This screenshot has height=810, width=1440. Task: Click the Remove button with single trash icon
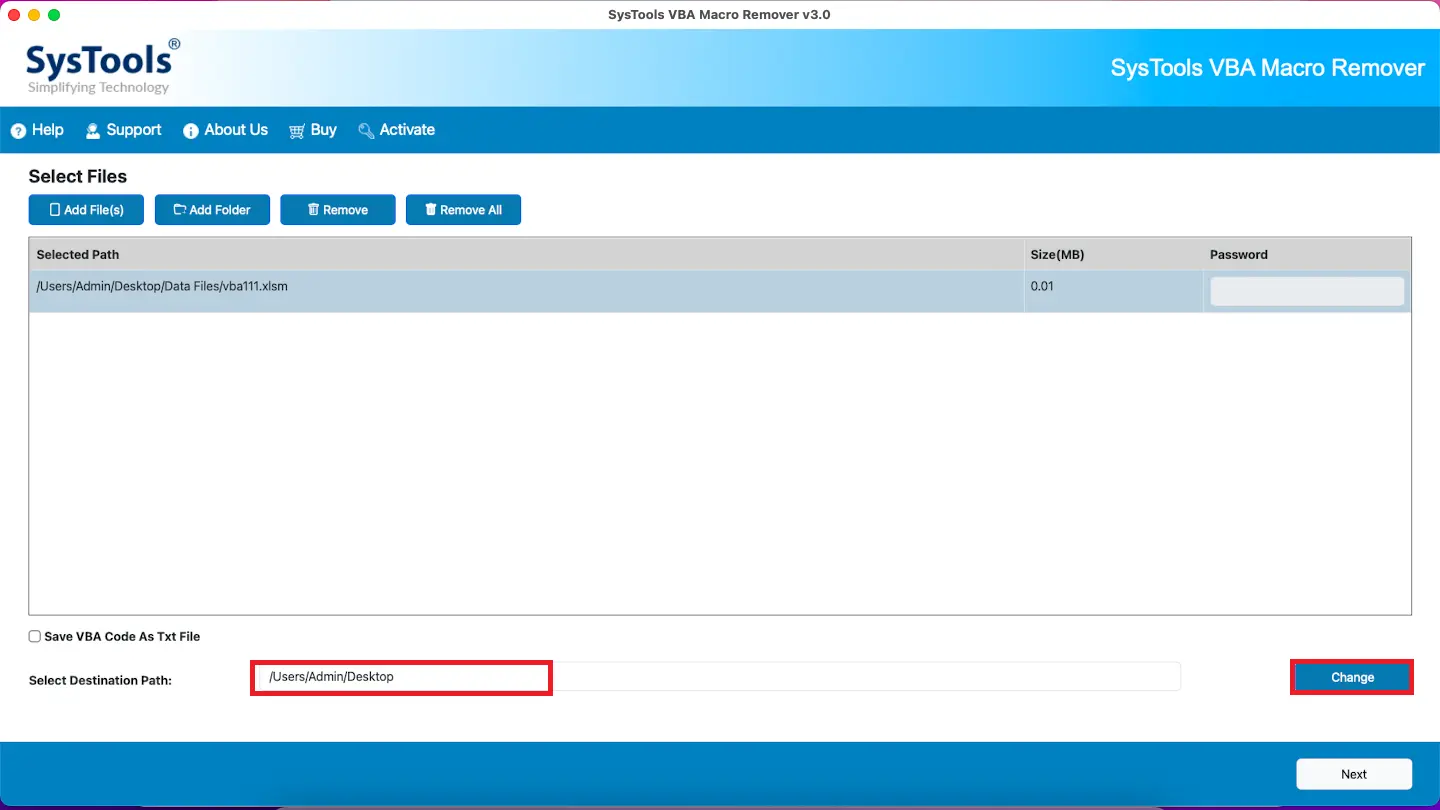click(x=338, y=210)
